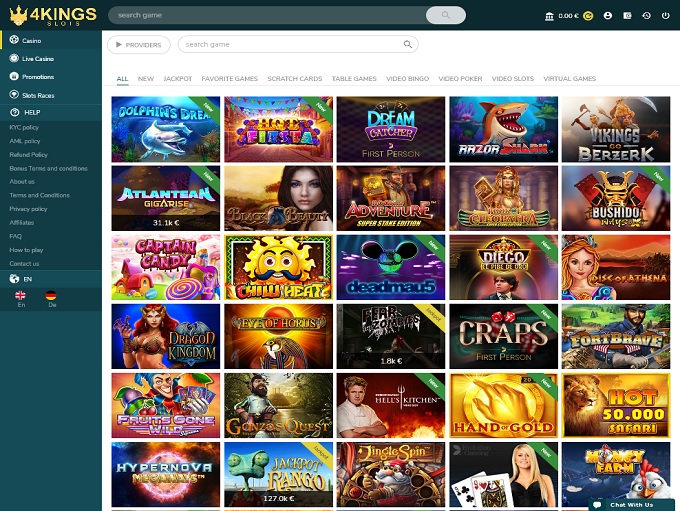Open the user account profile icon
Viewport: 680px width, 511px height.
(x=608, y=16)
